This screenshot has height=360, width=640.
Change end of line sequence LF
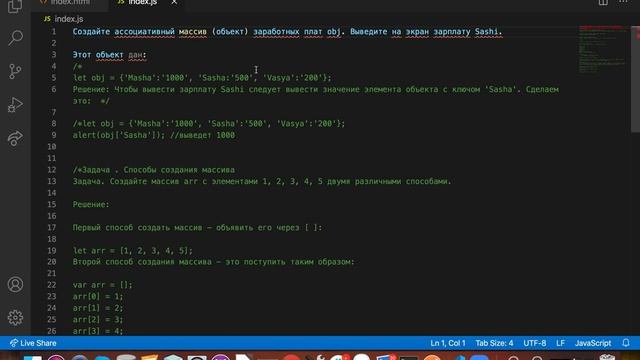(560, 343)
